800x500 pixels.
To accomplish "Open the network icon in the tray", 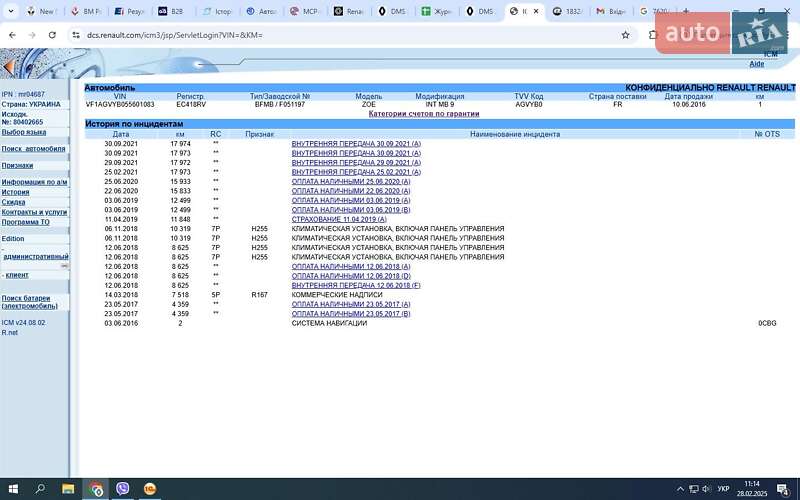I will tap(694, 489).
